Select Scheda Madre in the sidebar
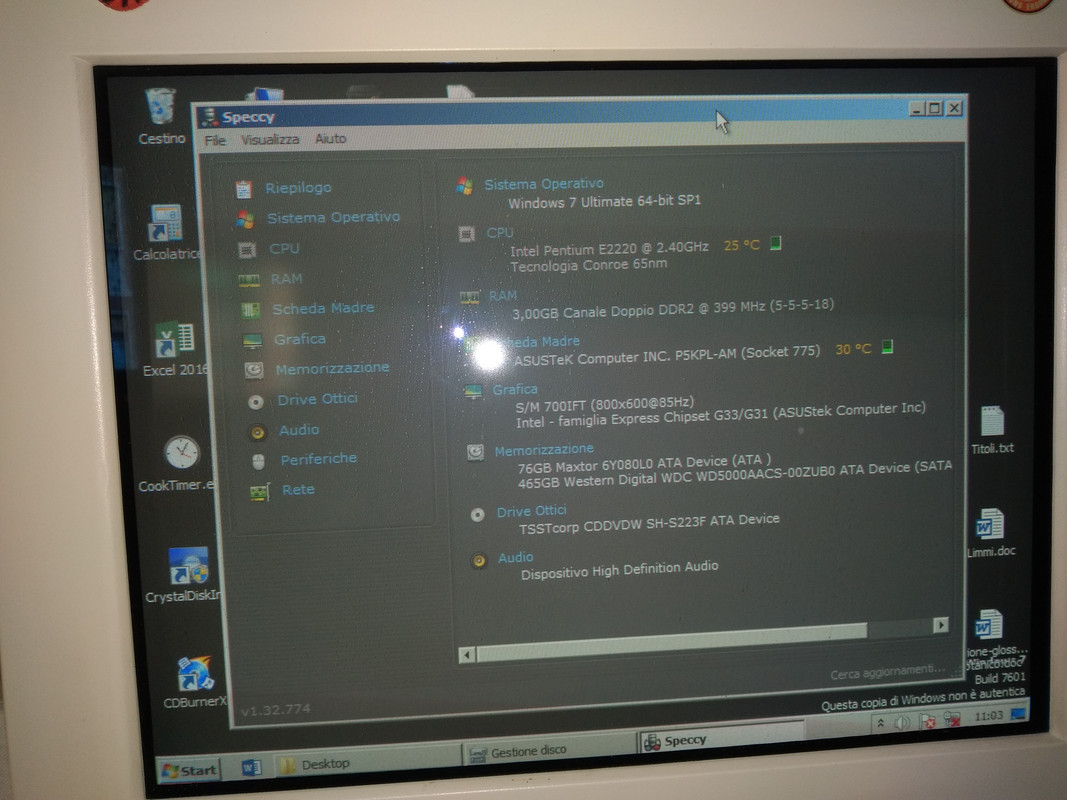1067x800 pixels. point(323,308)
